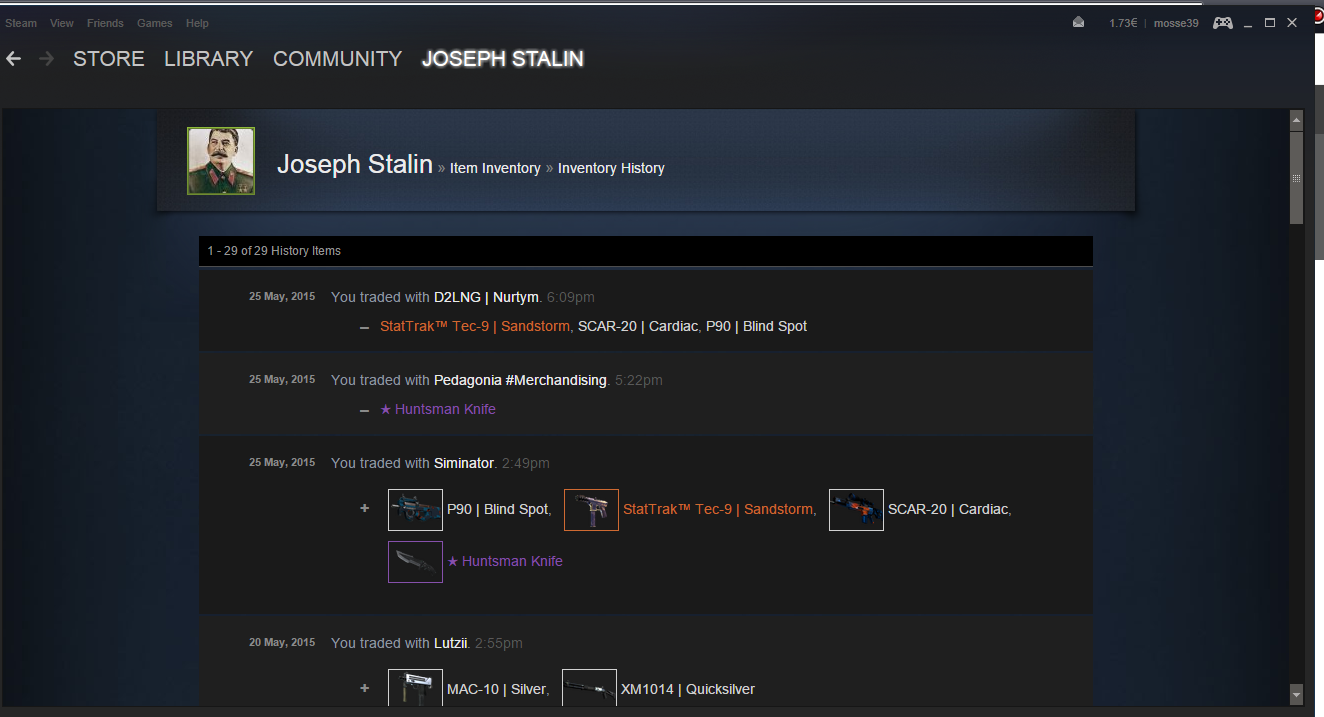Go back with the left arrow
The height and width of the screenshot is (717, 1324).
pyautogui.click(x=13, y=59)
